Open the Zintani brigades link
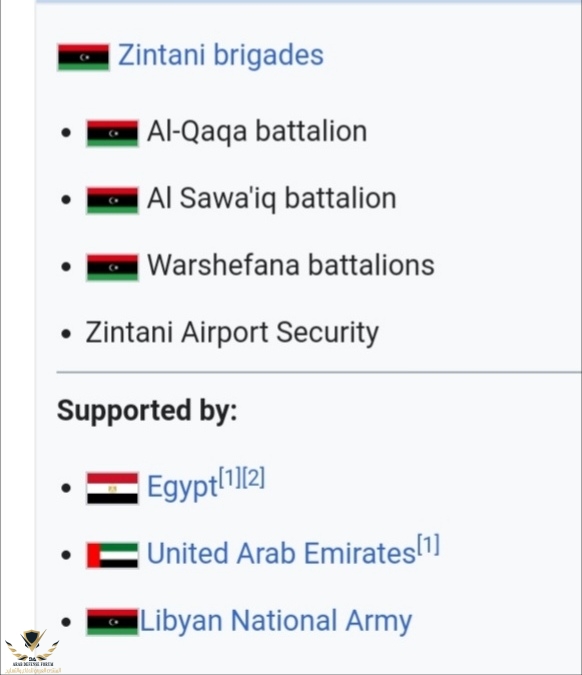Image resolution: width=582 pixels, height=675 pixels. click(220, 55)
